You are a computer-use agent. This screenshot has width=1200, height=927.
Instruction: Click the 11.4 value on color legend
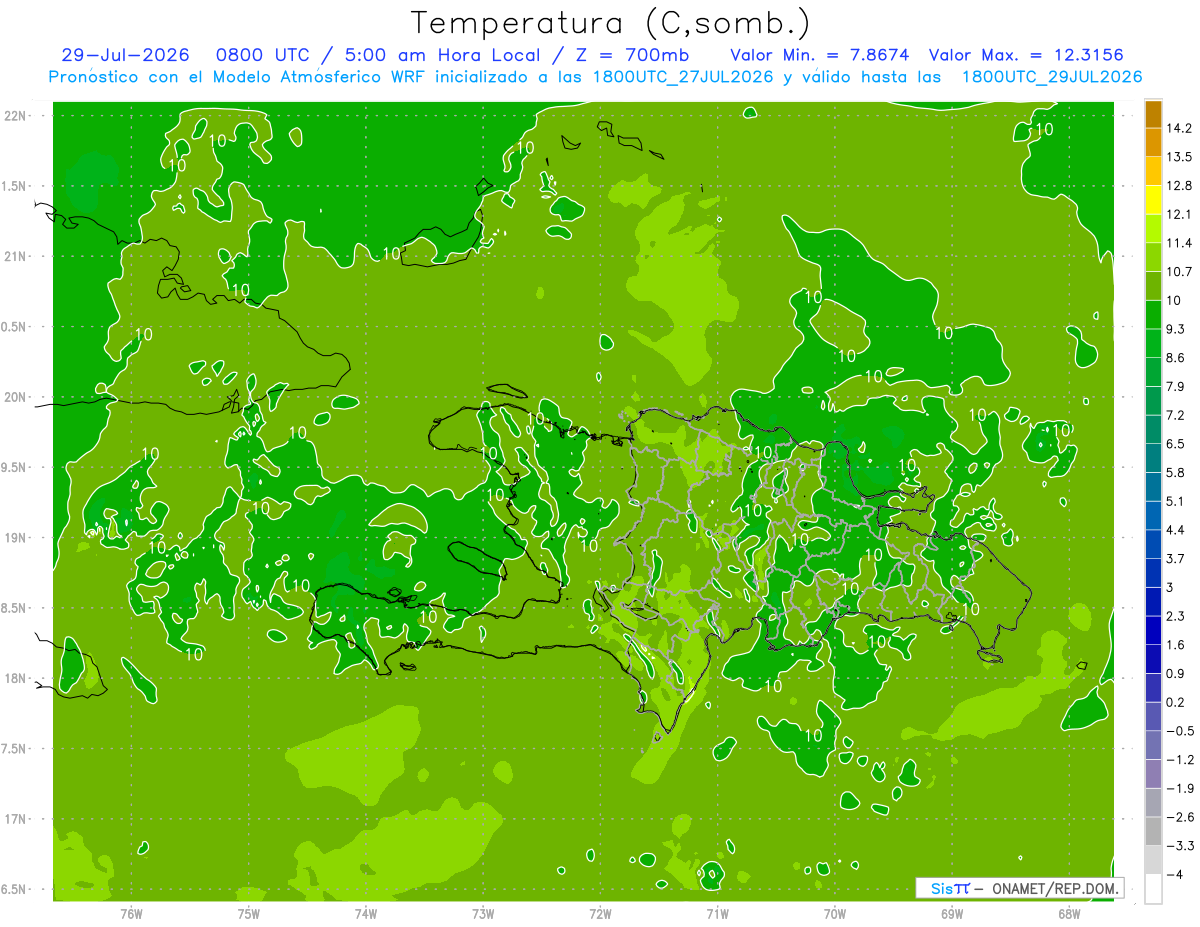pos(1179,243)
